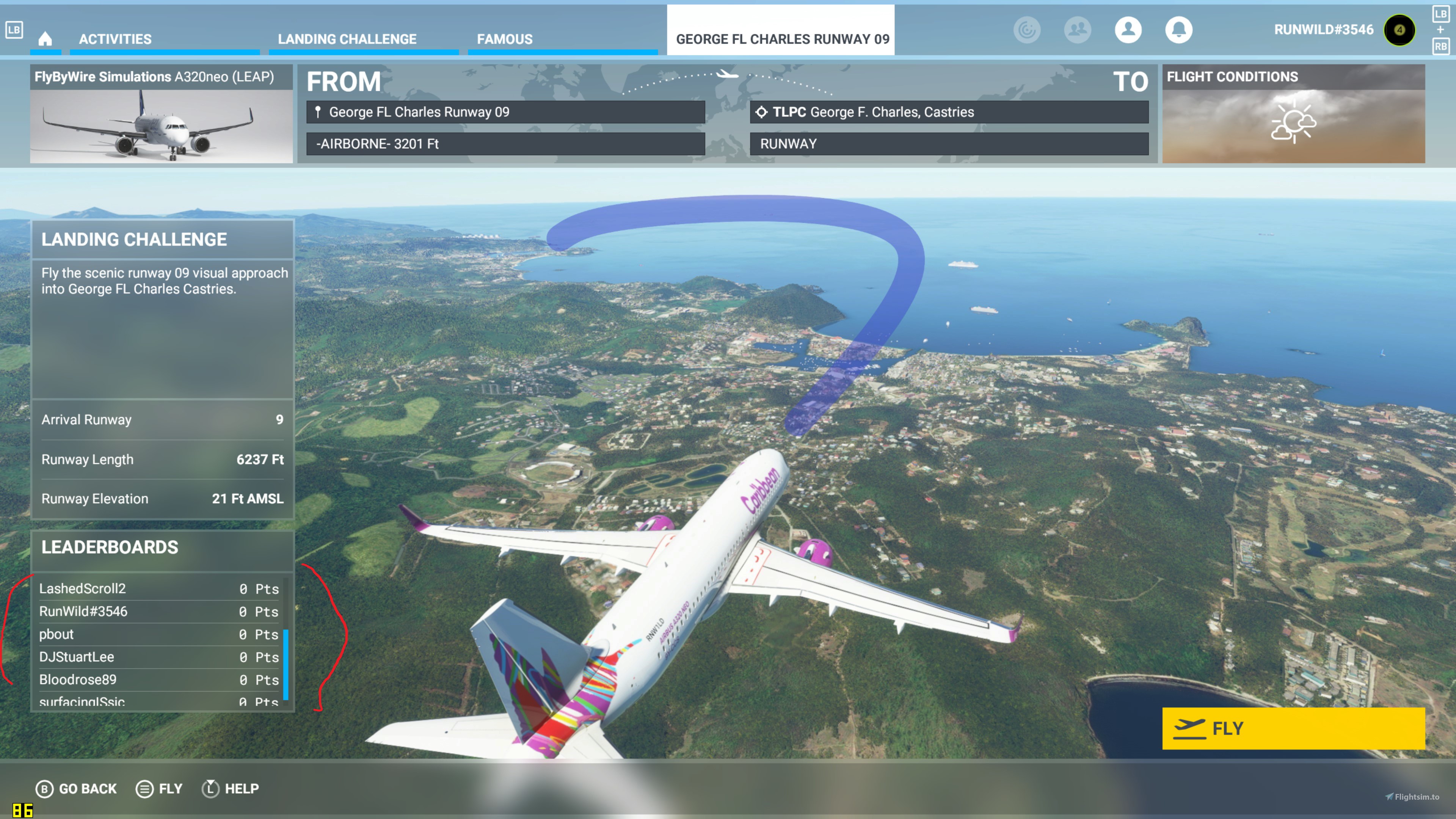Click the location pin icon in departure field
The image size is (1456, 819).
pyautogui.click(x=318, y=112)
